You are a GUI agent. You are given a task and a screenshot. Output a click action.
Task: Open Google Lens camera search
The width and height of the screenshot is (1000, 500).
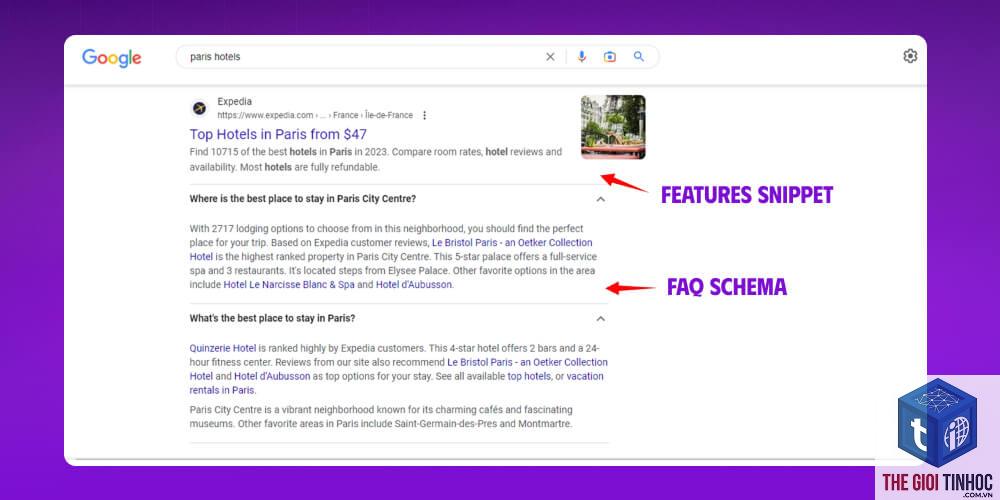point(610,57)
